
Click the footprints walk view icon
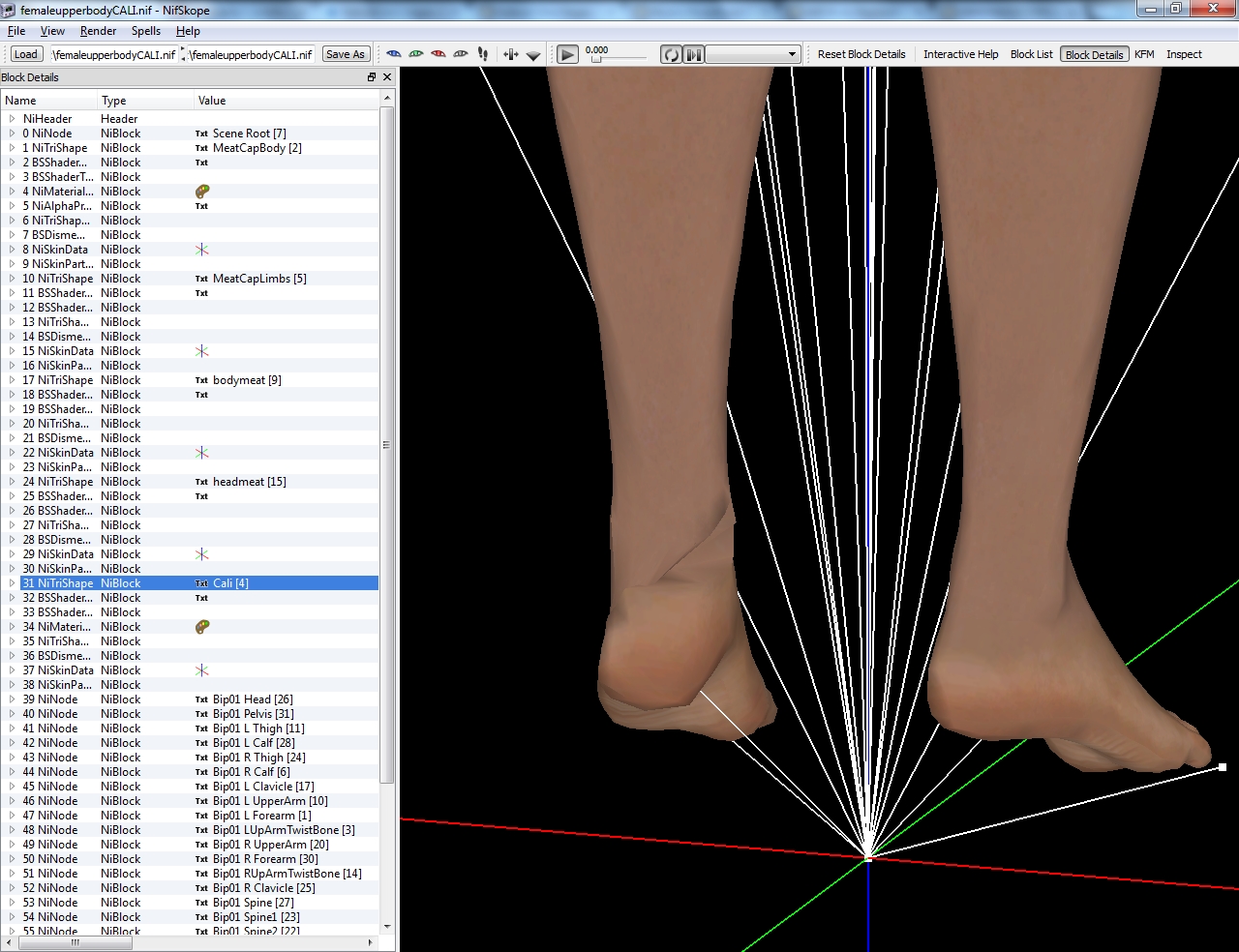[483, 54]
